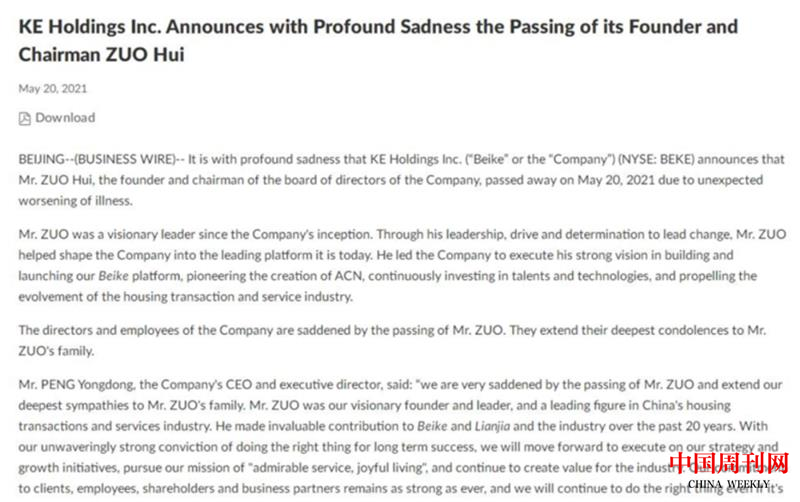
Task: Click the China Weekly red watermark logo
Action: click(729, 463)
